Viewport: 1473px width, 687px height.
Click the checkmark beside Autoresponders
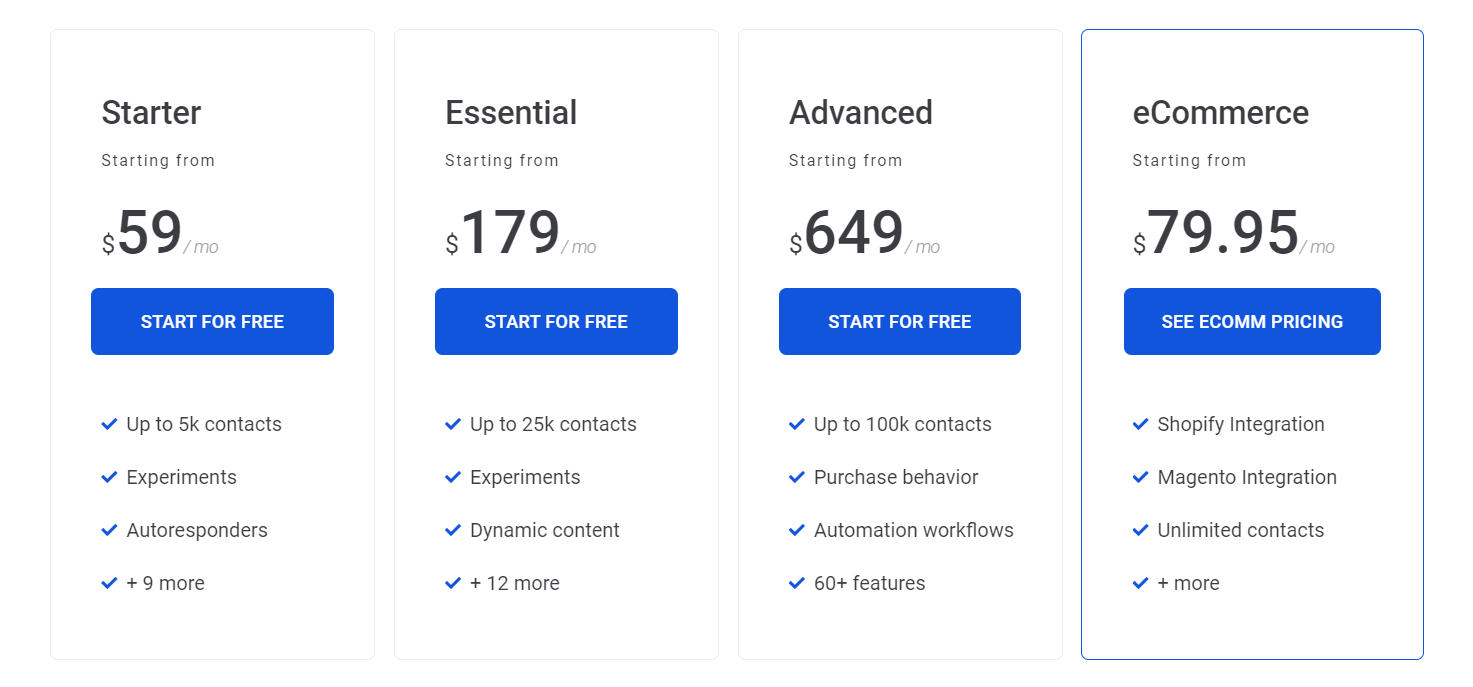point(109,530)
